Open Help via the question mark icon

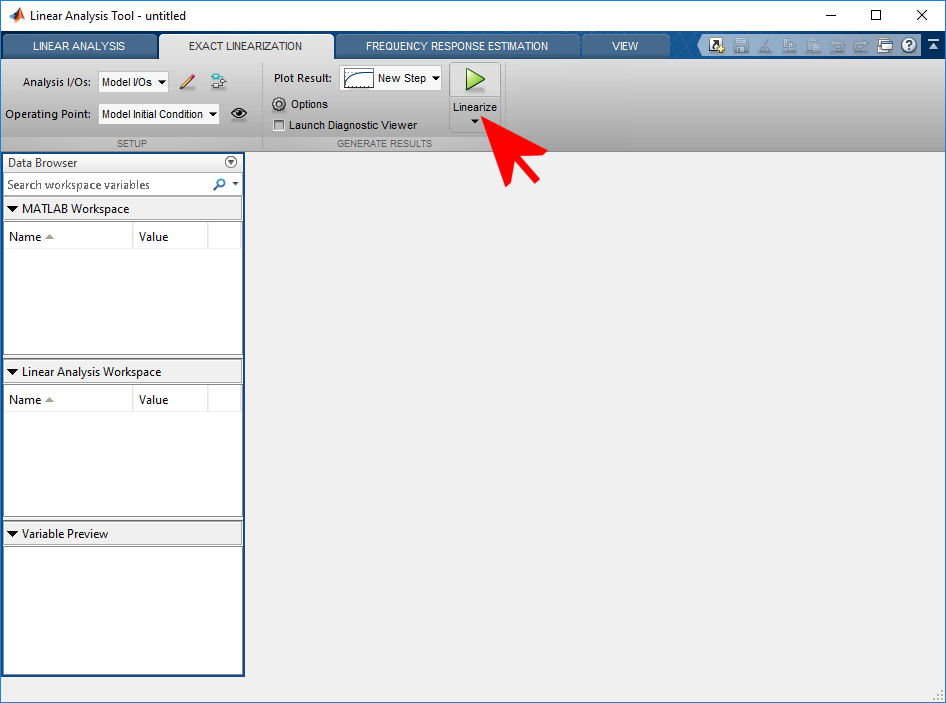909,45
